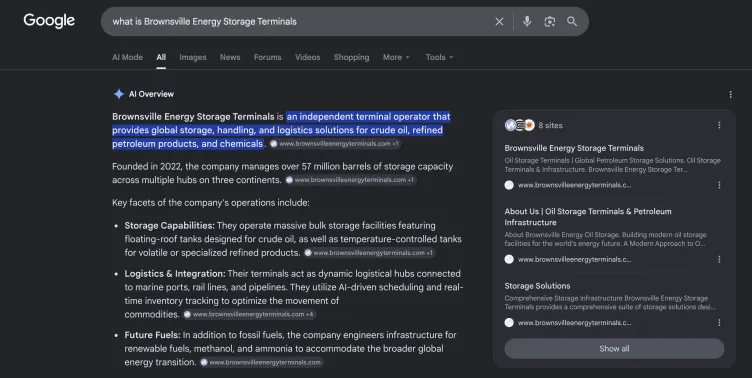This screenshot has width=752, height=378.
Task: Switch to Images tab
Action: 193,57
